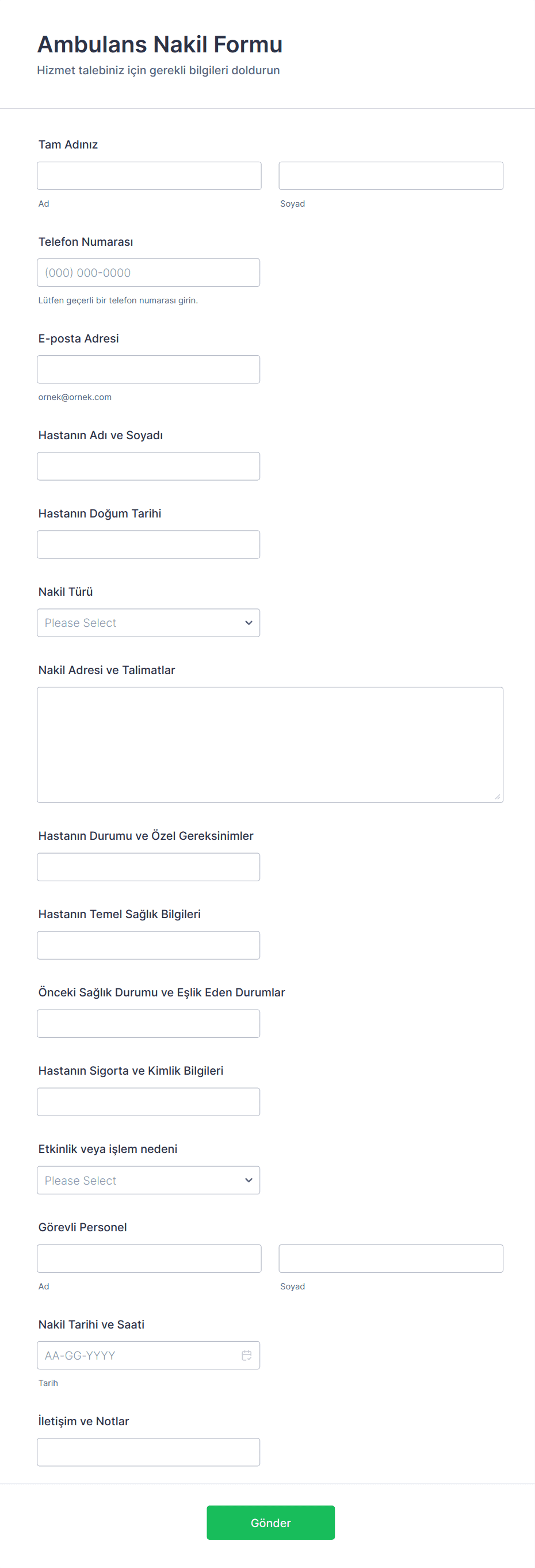Click the Hastanın Adı ve Soyadı field
This screenshot has width=535, height=1568.
tap(148, 466)
